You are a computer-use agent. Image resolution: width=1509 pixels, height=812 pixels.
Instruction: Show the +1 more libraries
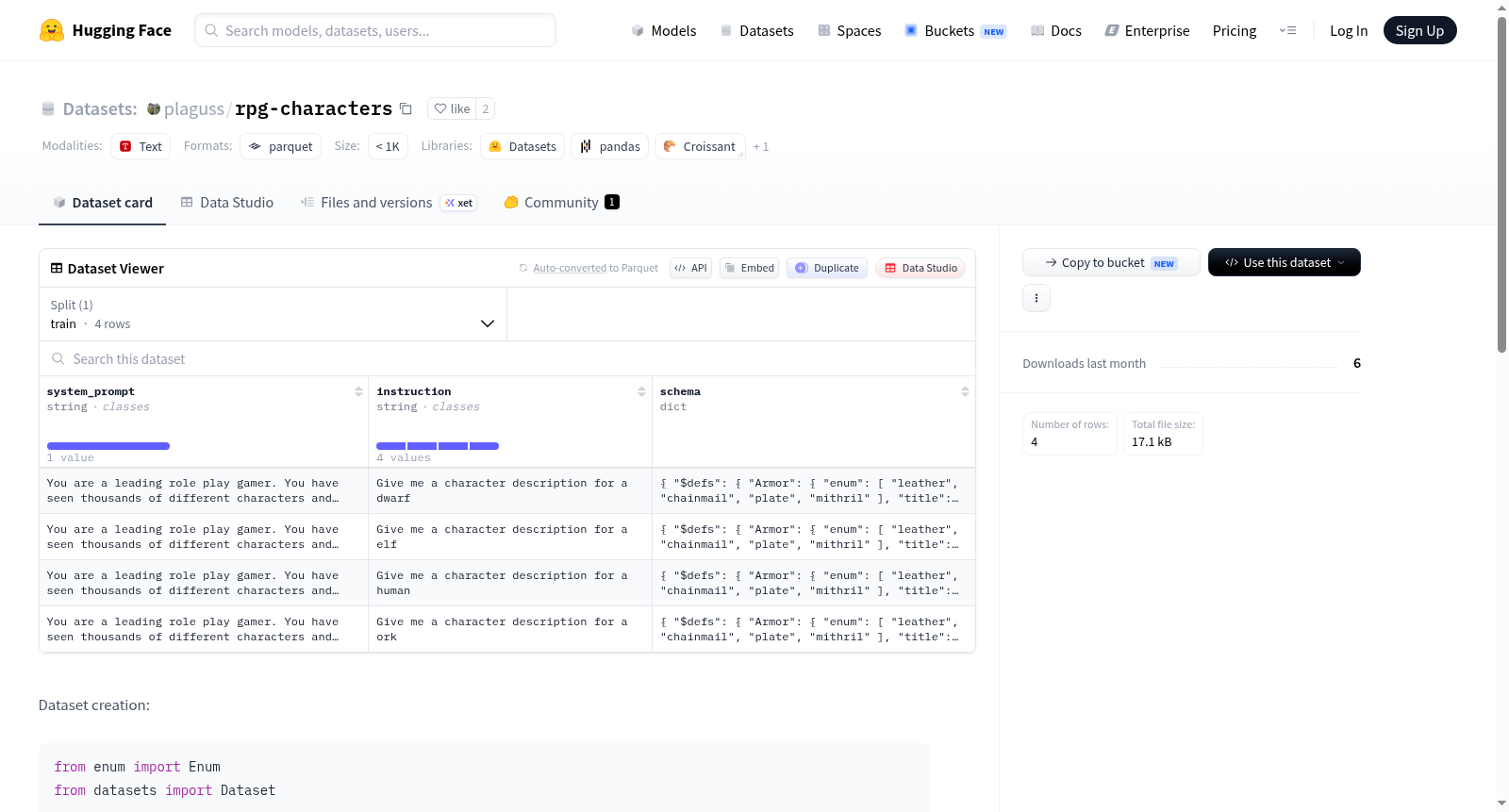coord(761,146)
